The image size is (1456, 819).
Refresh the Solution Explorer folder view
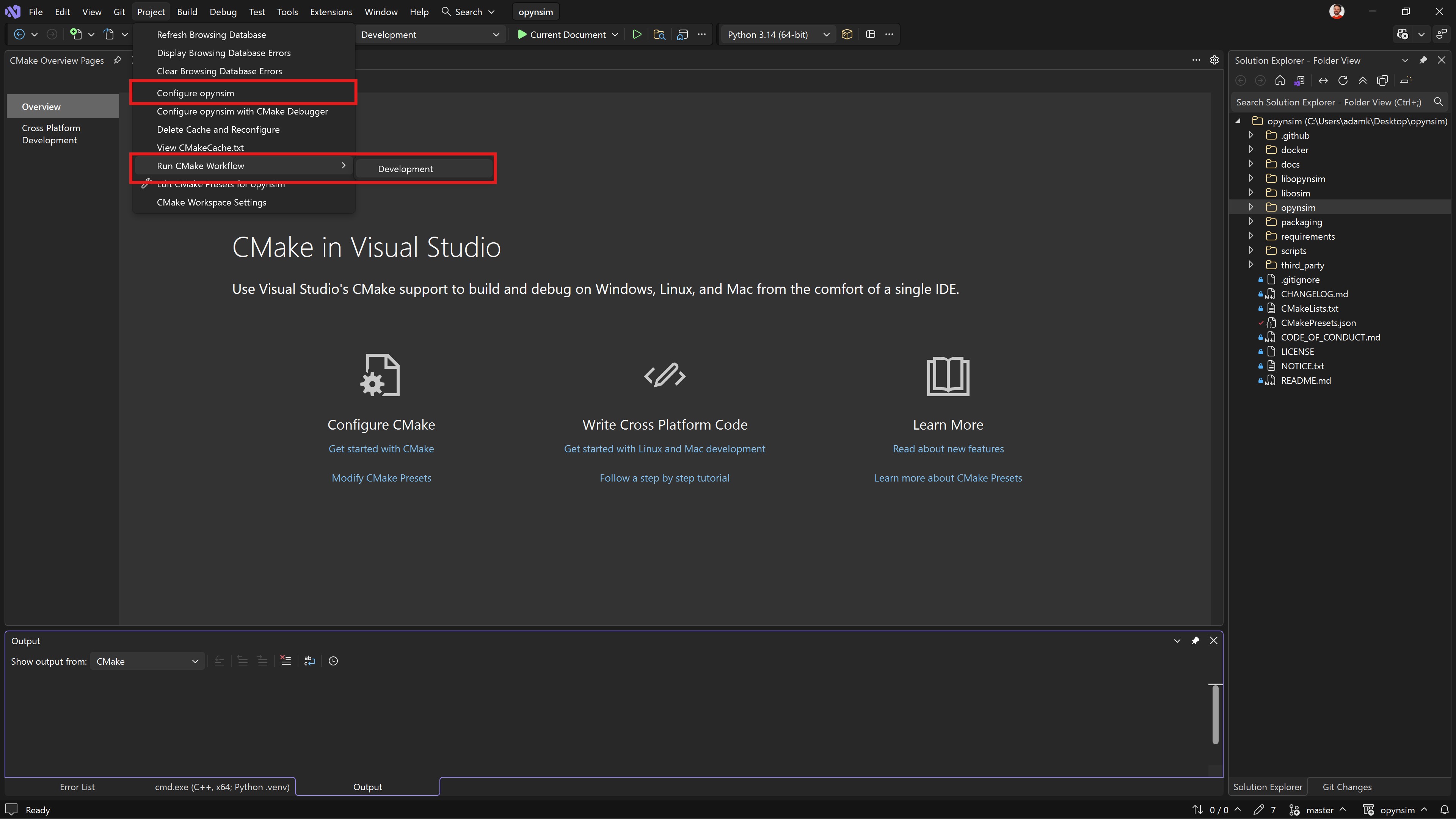[1343, 80]
